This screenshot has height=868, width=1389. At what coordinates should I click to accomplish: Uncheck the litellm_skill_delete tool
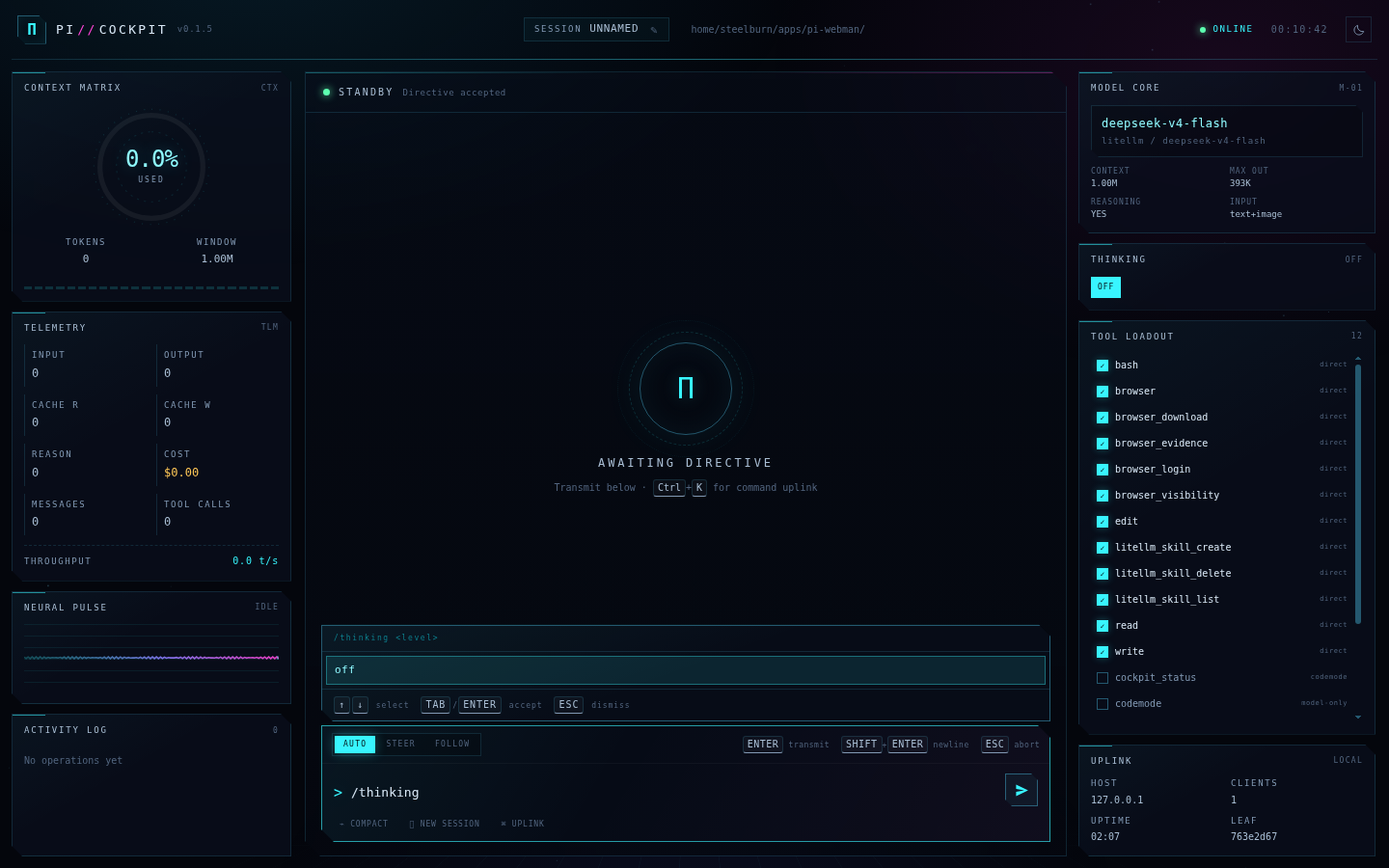tap(1103, 574)
